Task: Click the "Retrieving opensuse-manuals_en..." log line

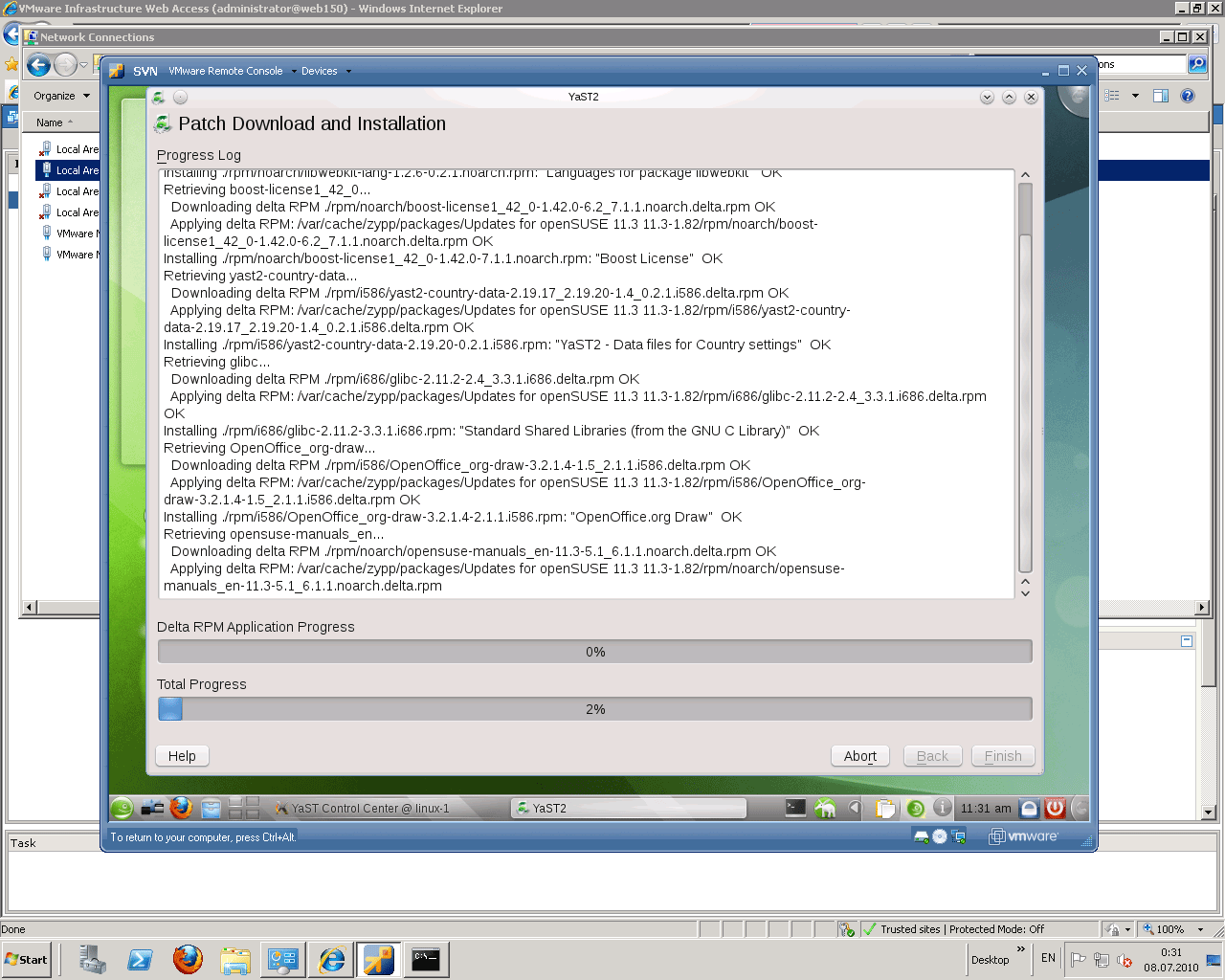Action: point(274,534)
